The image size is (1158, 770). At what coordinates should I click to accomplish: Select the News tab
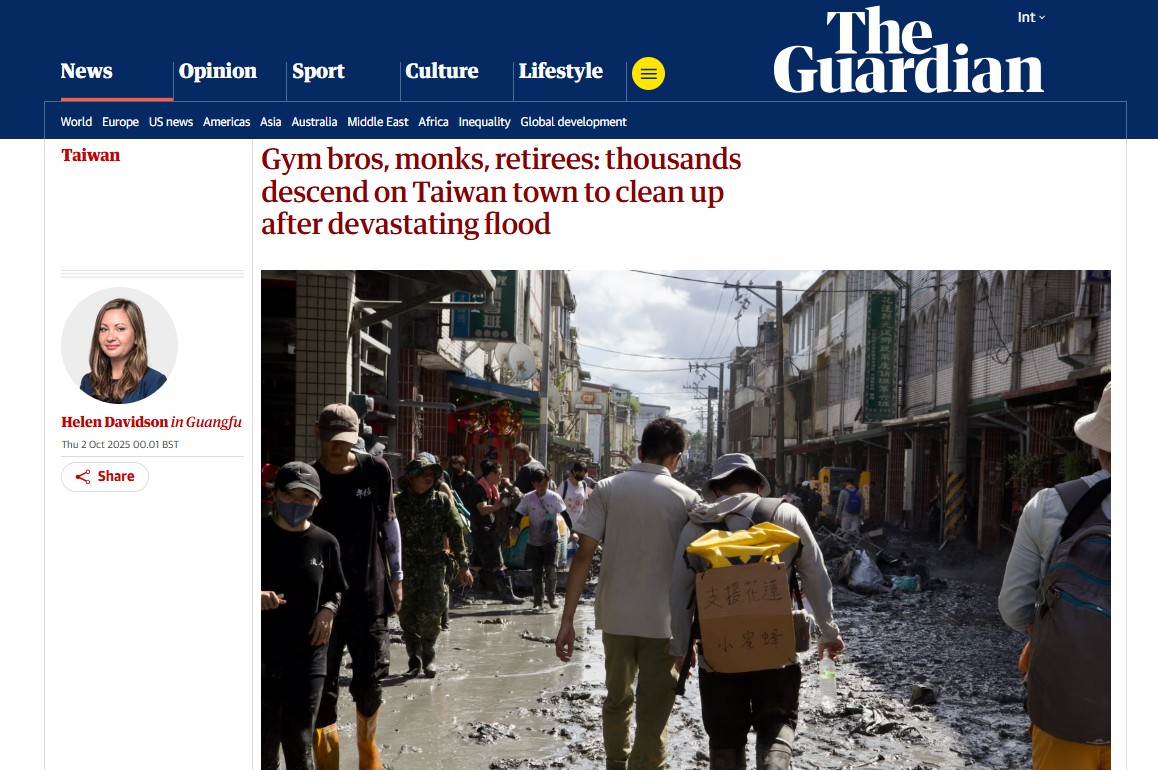click(x=86, y=71)
